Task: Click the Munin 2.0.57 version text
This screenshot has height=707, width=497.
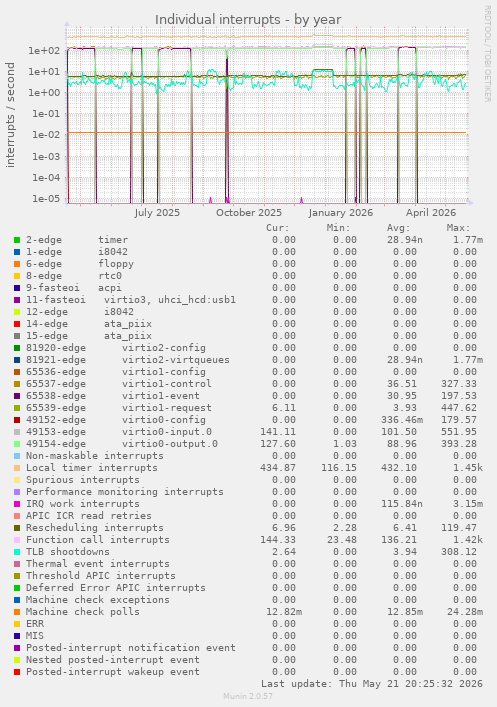Action: (x=248, y=696)
